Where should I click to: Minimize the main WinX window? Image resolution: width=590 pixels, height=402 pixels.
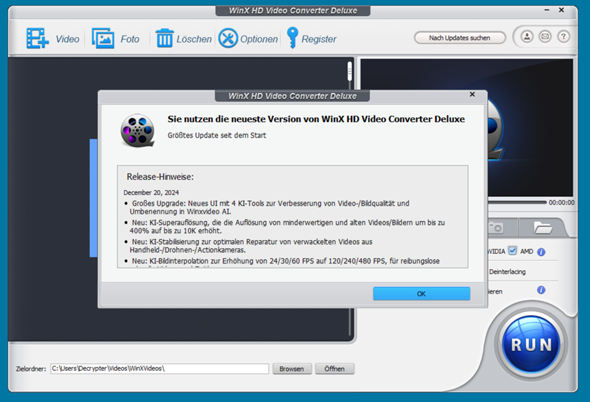tap(547, 10)
